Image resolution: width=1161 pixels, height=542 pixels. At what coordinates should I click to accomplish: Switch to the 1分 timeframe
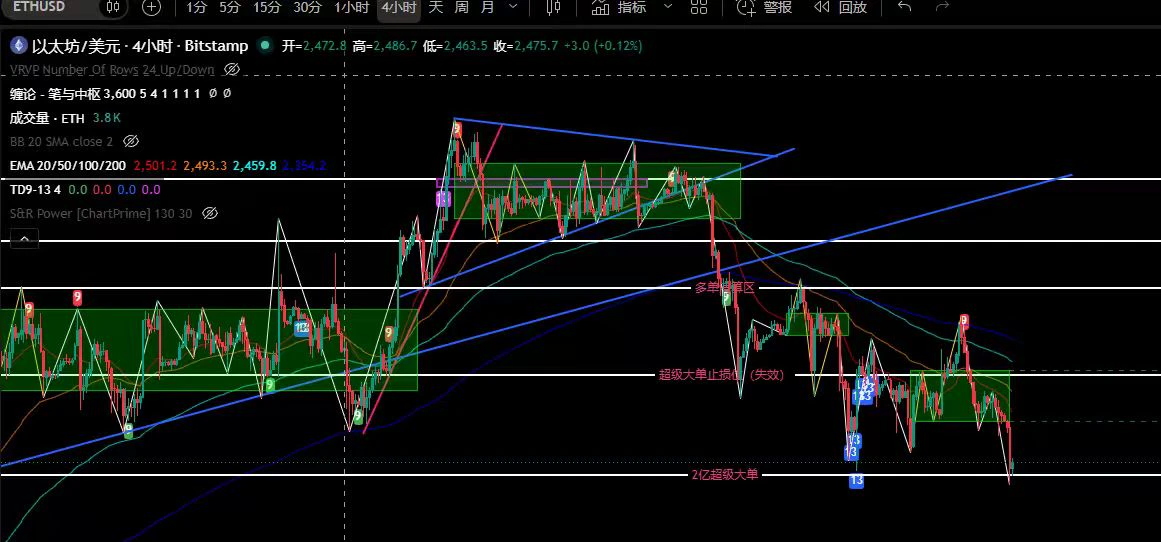tap(196, 7)
